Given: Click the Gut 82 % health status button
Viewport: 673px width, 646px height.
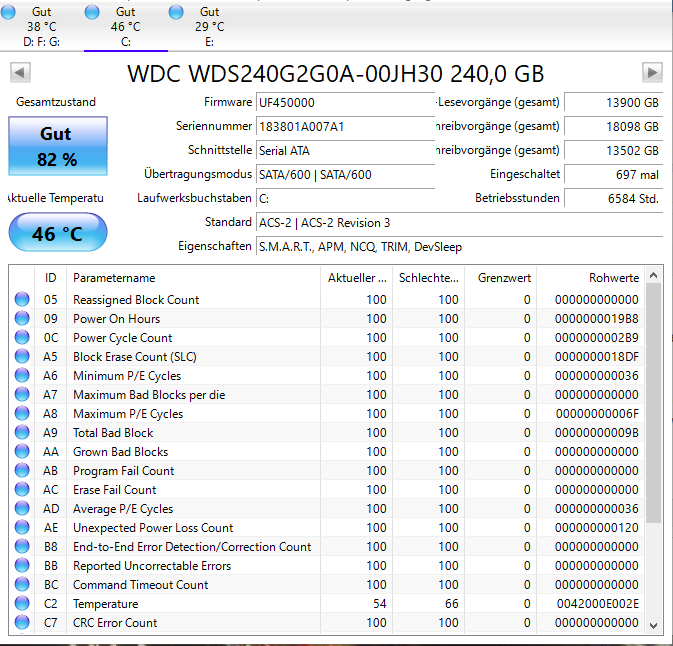Looking at the screenshot, I should (58, 146).
